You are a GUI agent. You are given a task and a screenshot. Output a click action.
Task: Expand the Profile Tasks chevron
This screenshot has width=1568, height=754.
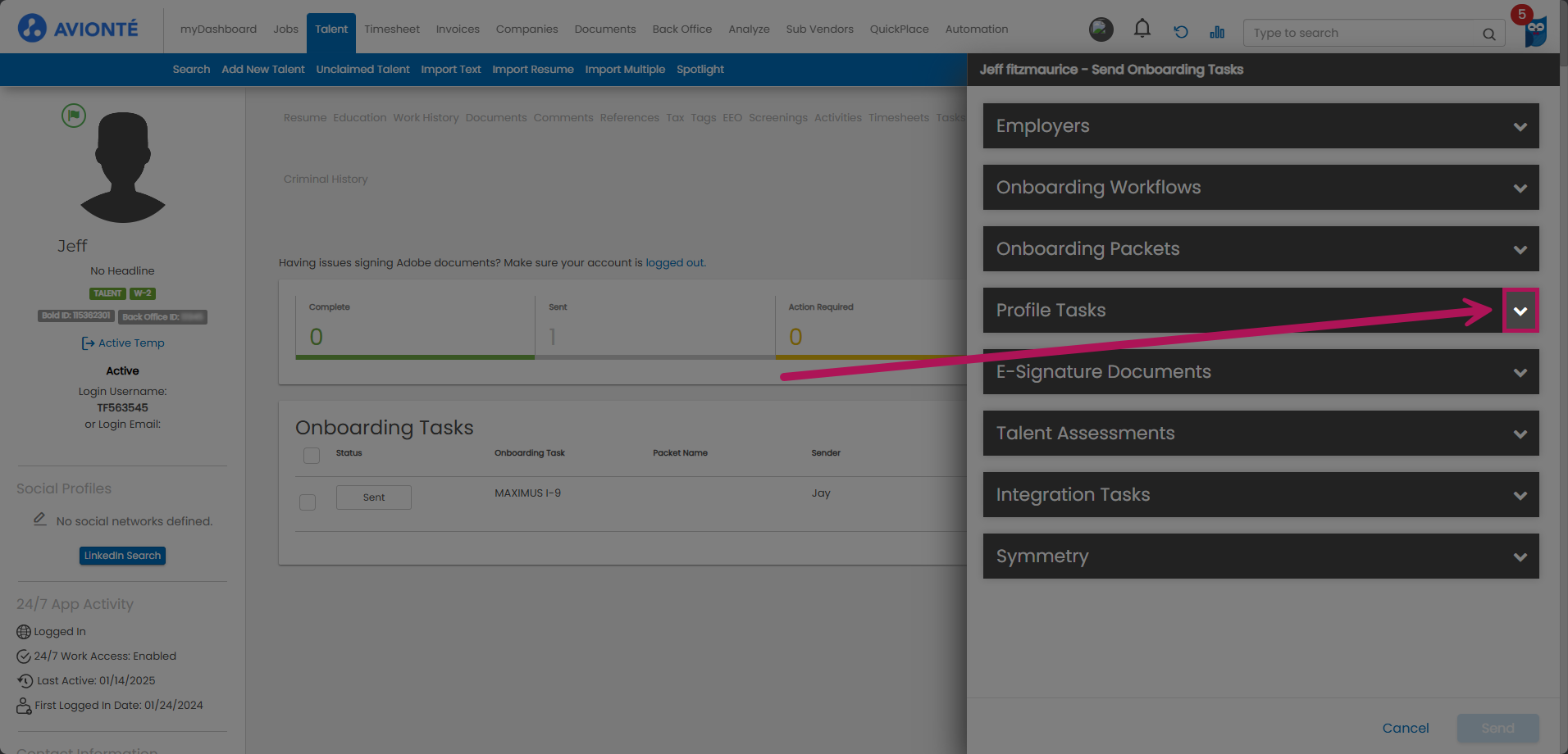pos(1520,311)
